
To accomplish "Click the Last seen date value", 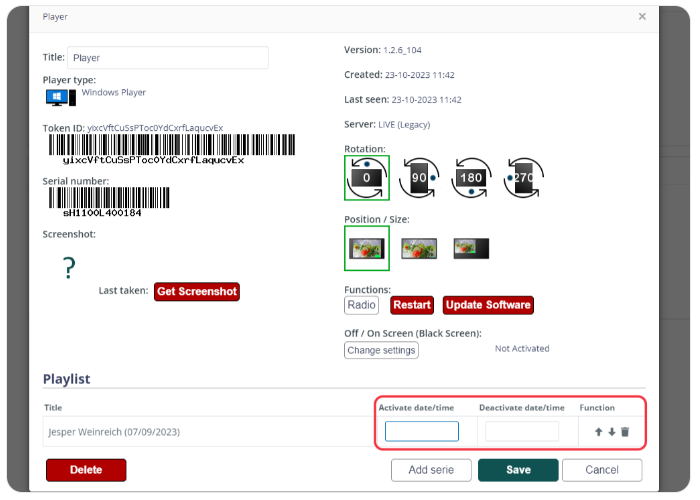I will pos(426,100).
